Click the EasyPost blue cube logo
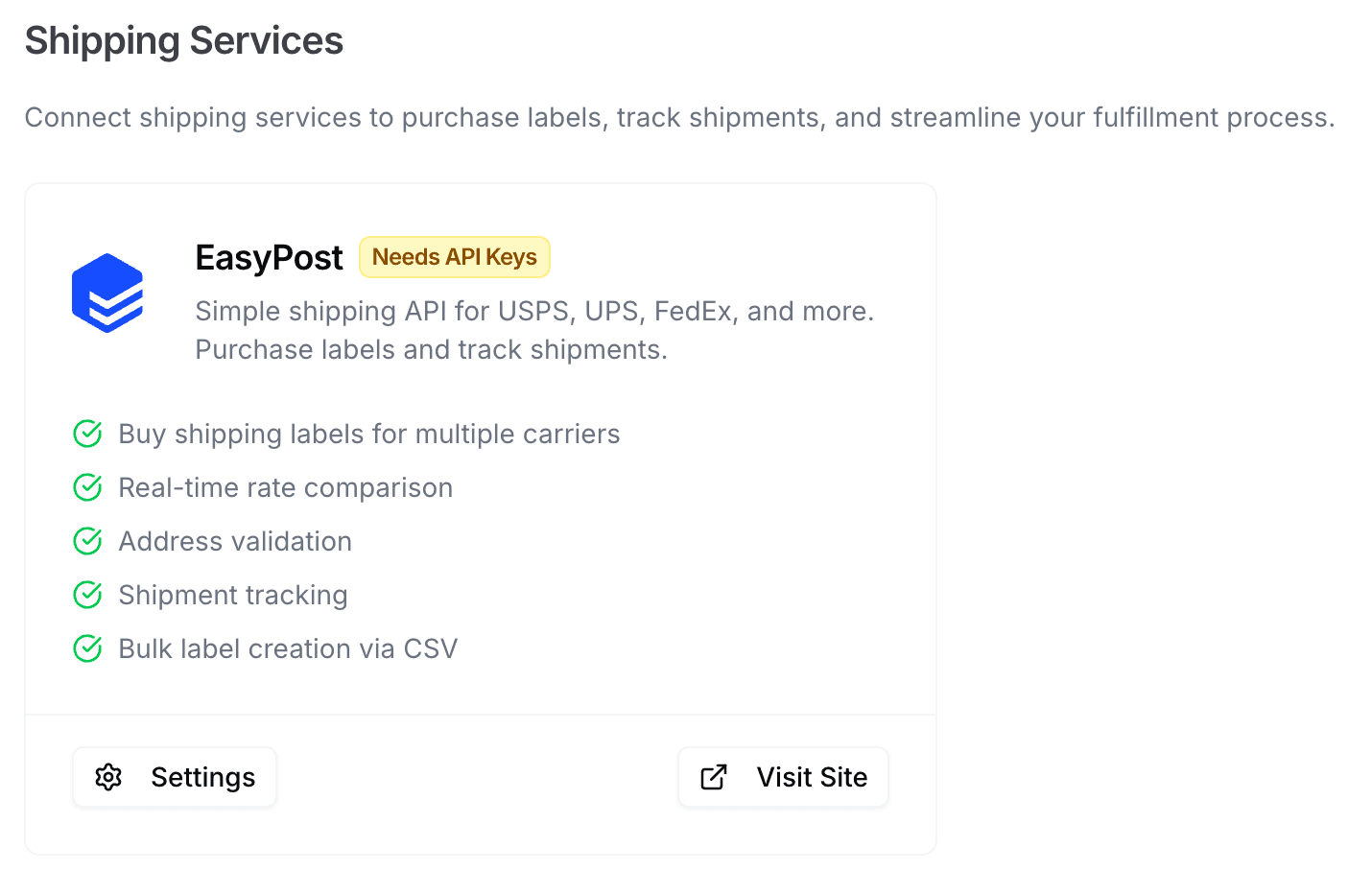Viewport: 1372px width, 894px height. tap(107, 294)
